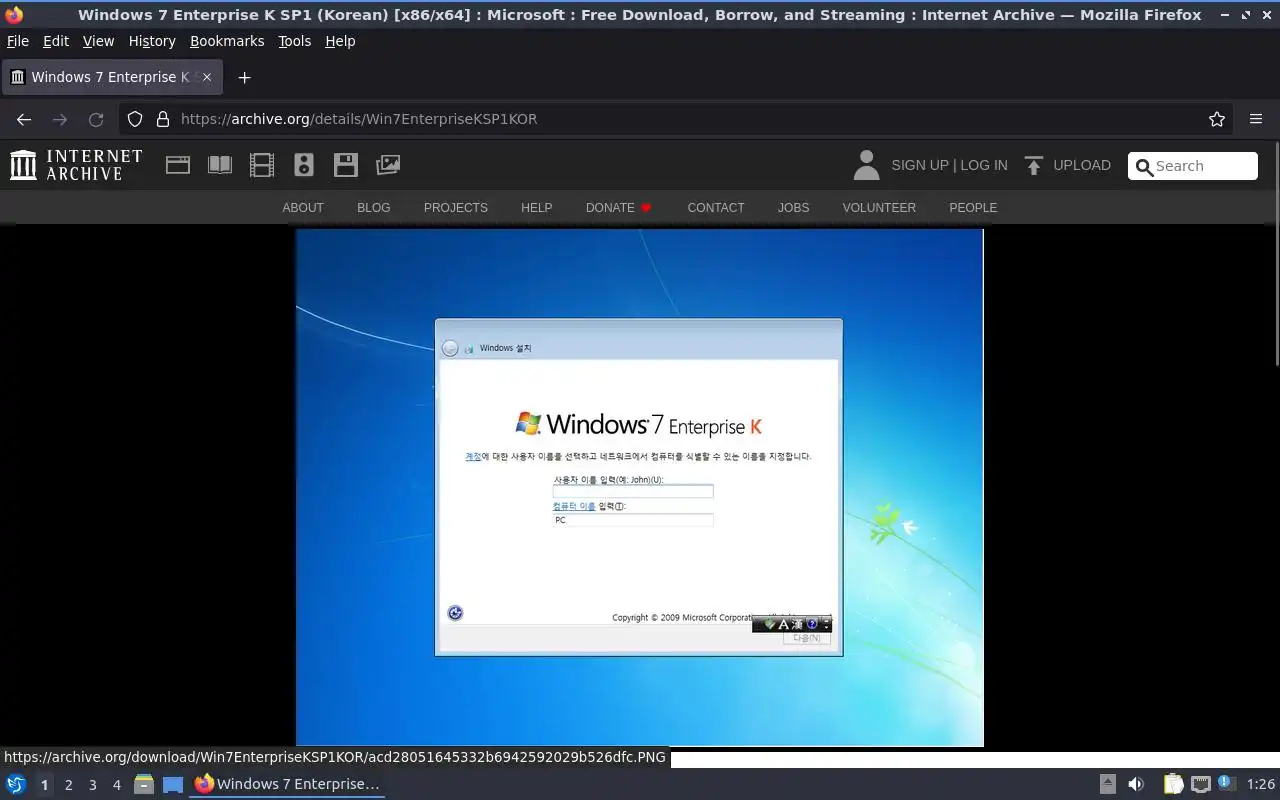1280x800 pixels.
Task: Open Firefox application hamburger menu
Action: pos(1256,119)
